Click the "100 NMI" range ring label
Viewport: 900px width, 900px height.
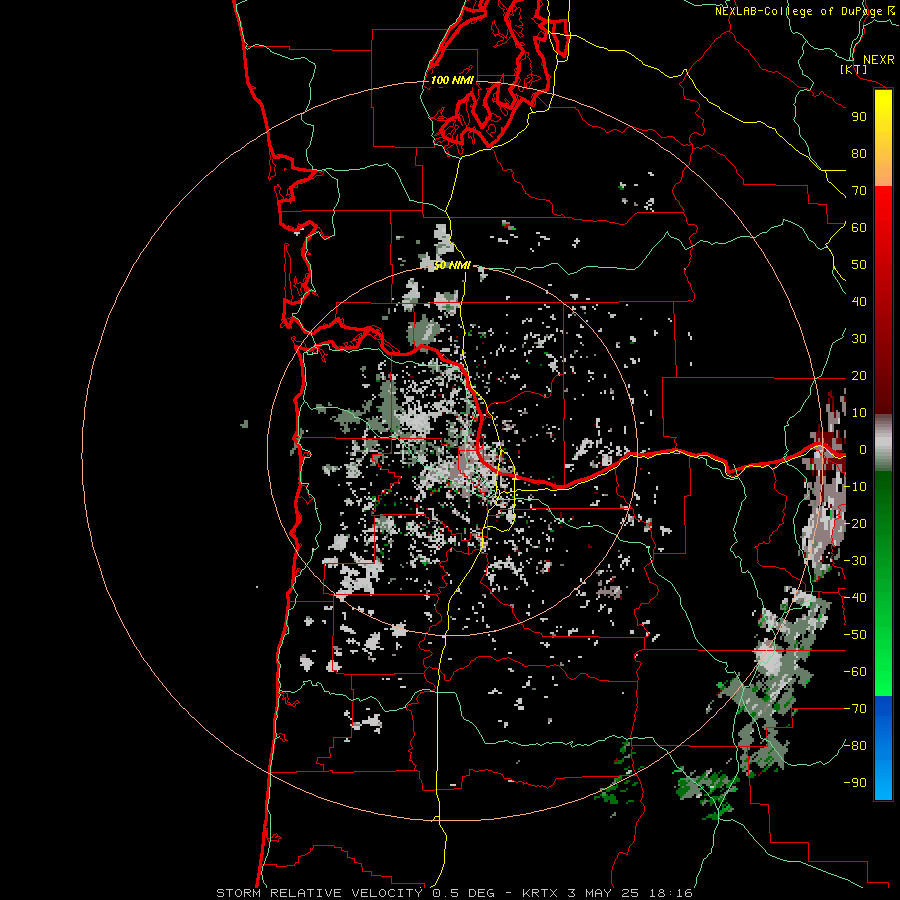point(452,80)
